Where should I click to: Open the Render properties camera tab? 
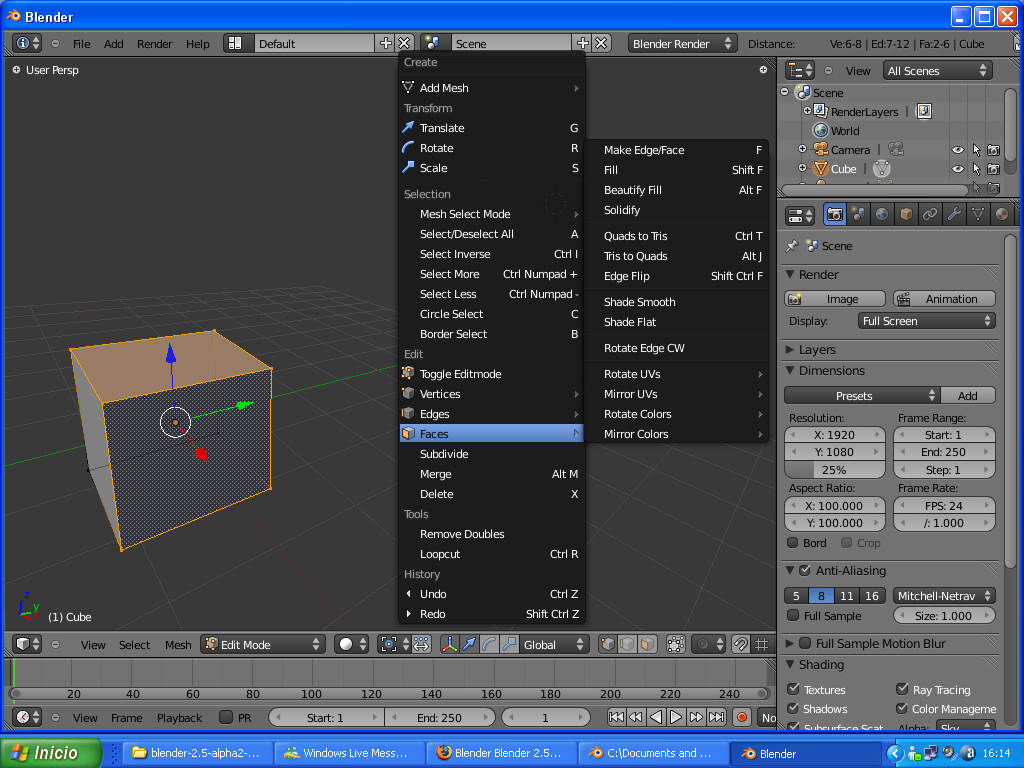(x=835, y=214)
